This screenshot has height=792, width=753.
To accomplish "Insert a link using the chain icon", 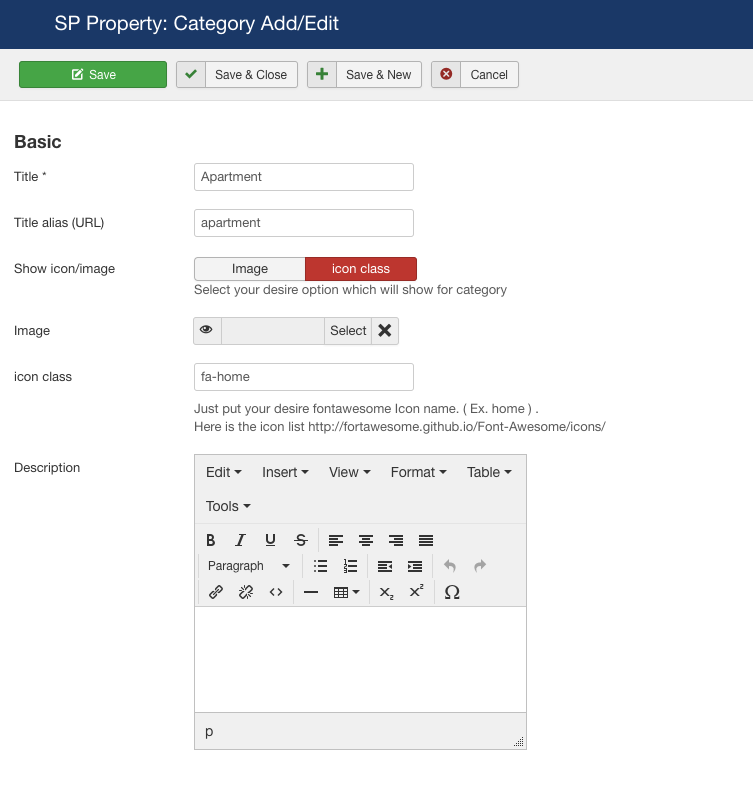I will (216, 592).
